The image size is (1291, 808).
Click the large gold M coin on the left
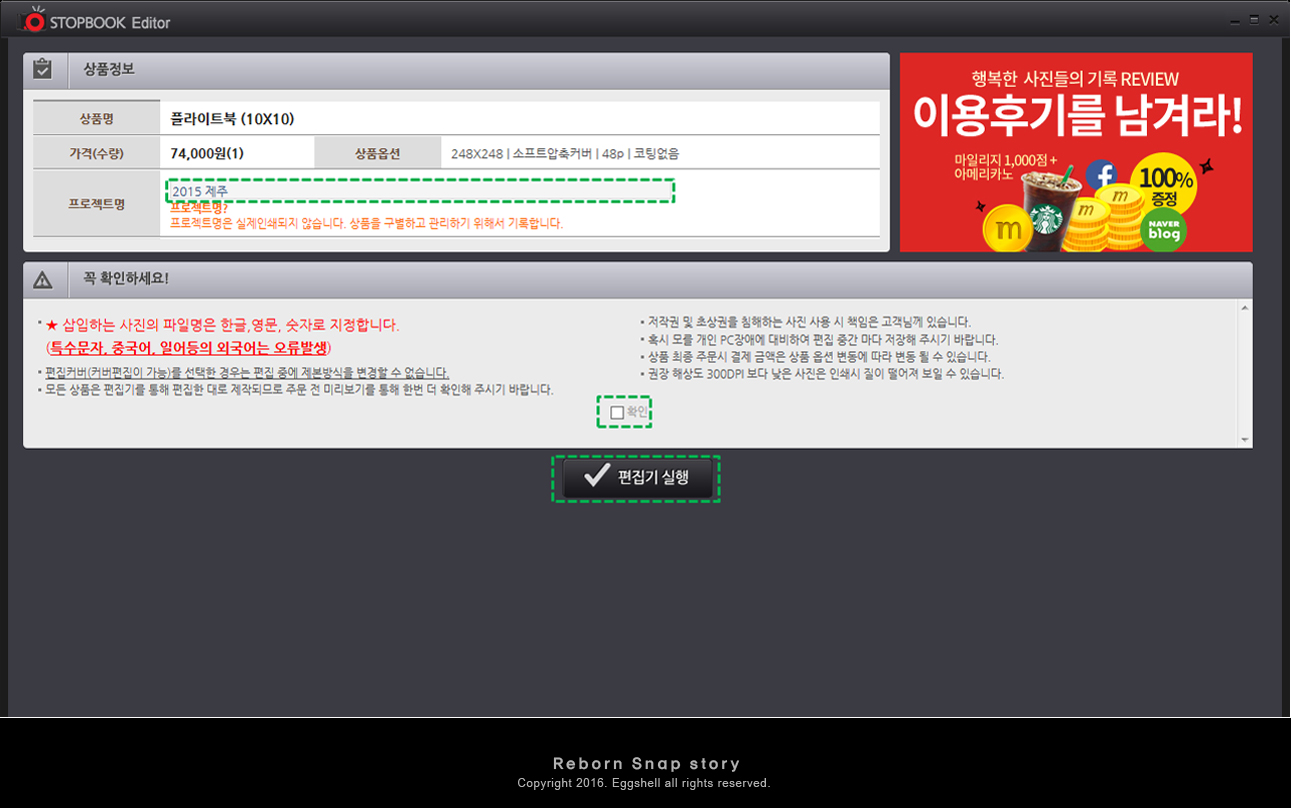[1009, 228]
